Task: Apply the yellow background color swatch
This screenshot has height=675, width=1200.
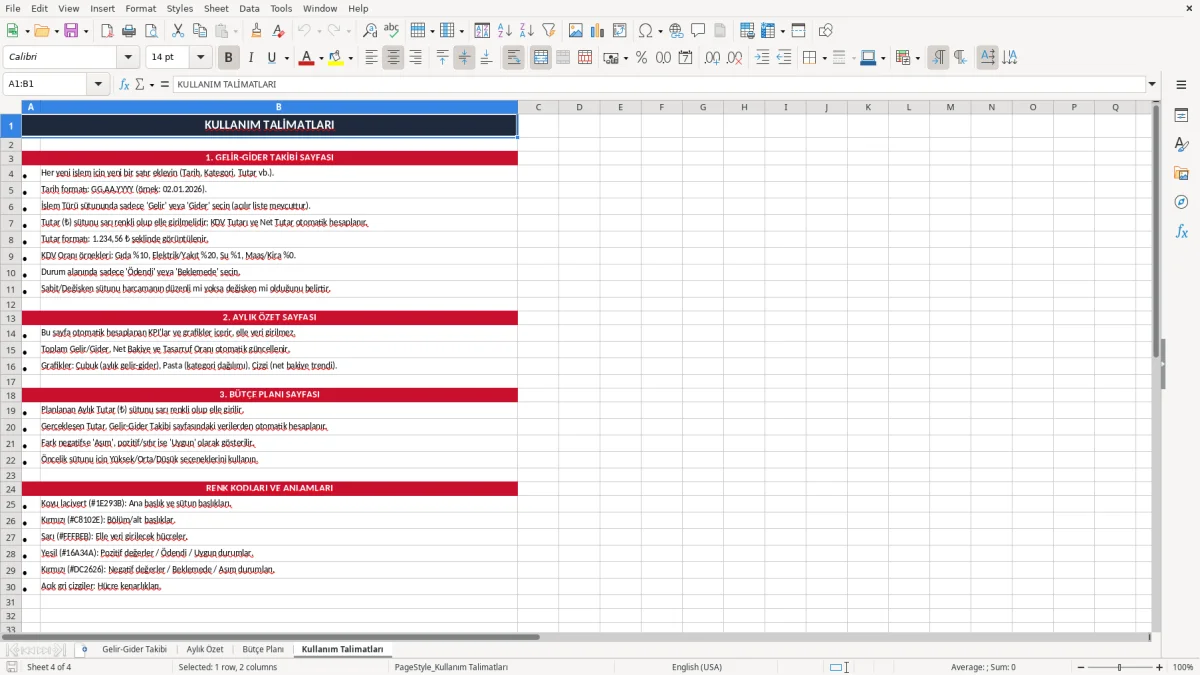Action: click(336, 58)
